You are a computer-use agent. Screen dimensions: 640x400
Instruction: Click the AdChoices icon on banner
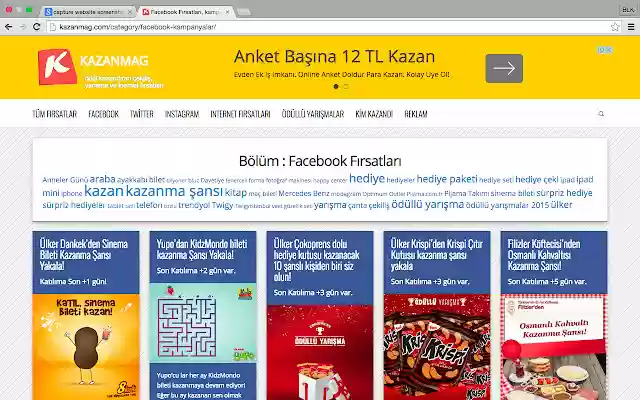coord(604,50)
